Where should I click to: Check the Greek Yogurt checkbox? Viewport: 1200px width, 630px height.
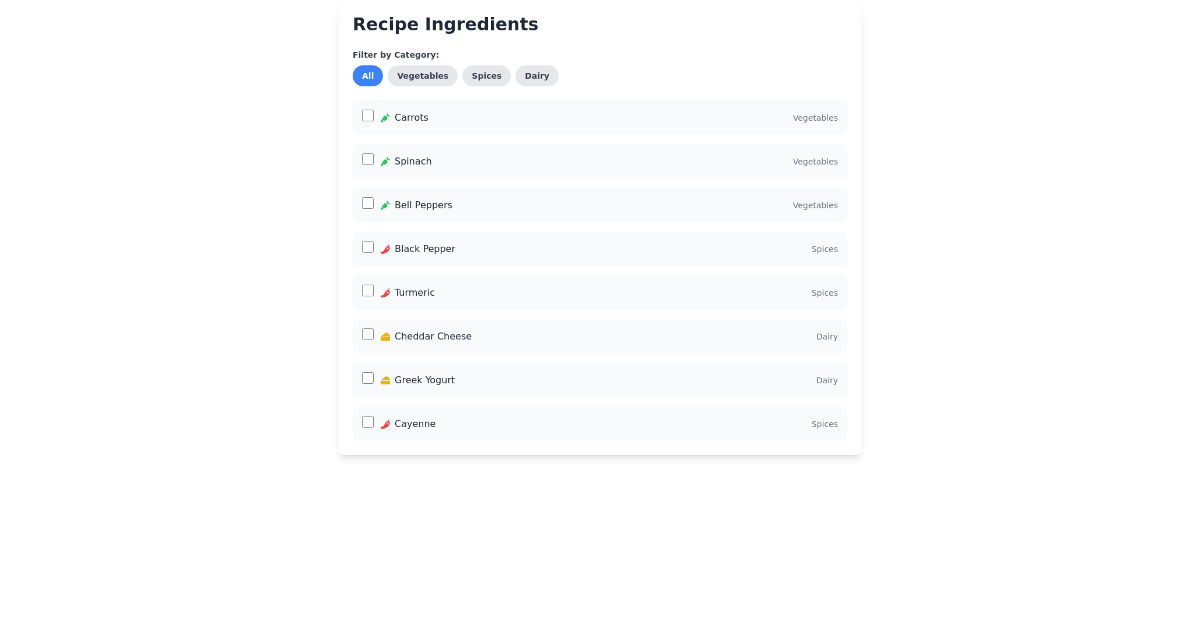[x=368, y=378]
